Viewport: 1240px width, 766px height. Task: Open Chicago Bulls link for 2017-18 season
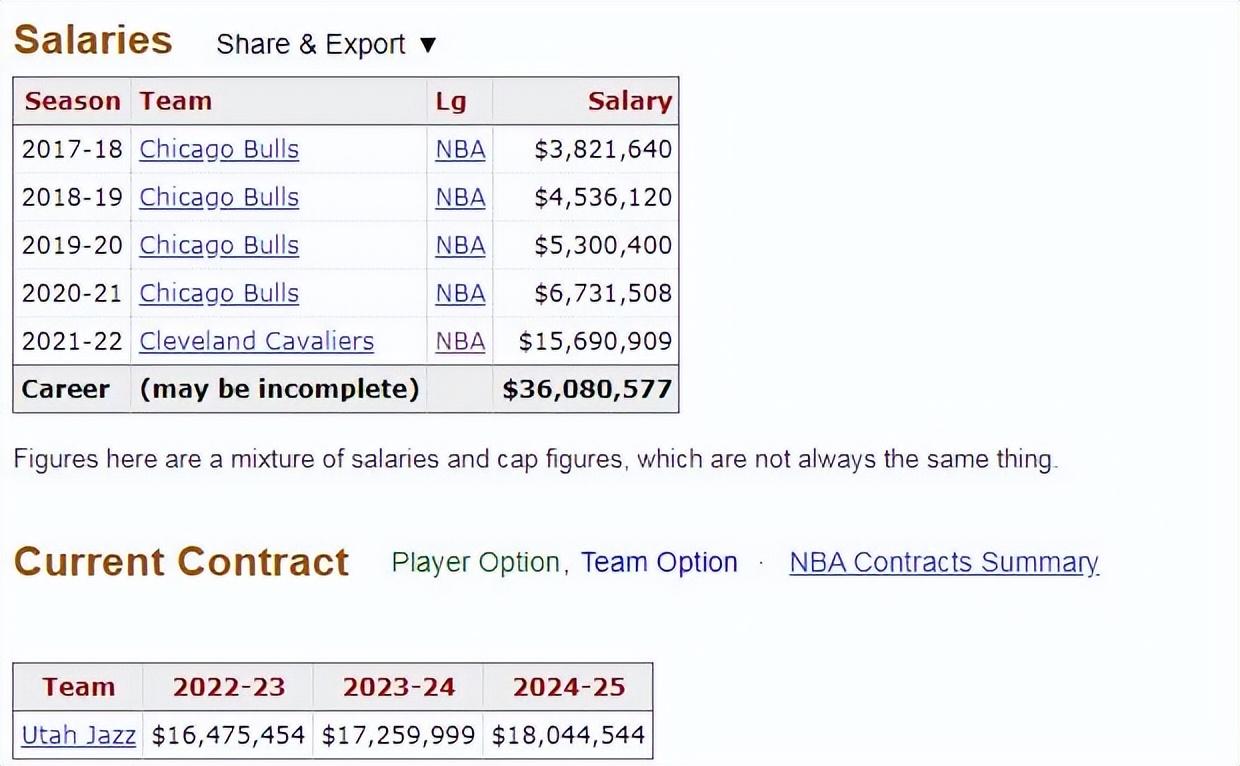point(219,149)
